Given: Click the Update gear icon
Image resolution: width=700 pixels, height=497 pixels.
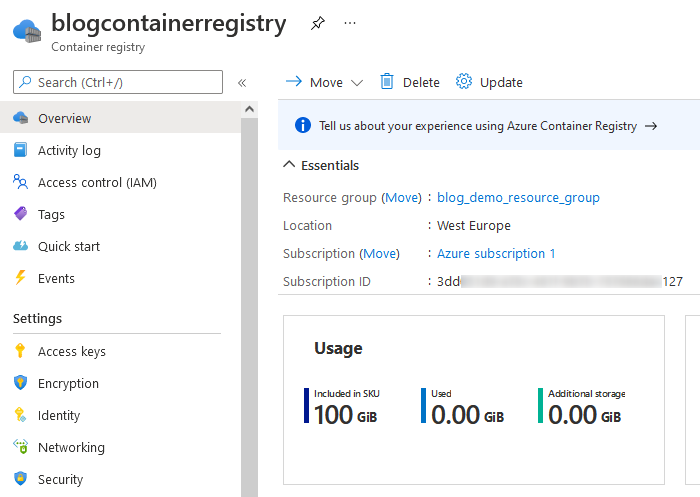Looking at the screenshot, I should [x=464, y=81].
